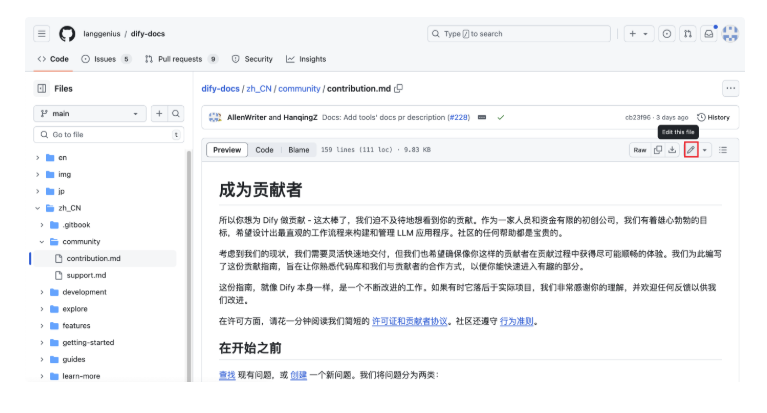Open the 创建 link
This screenshot has width=767, height=413.
click(298, 375)
